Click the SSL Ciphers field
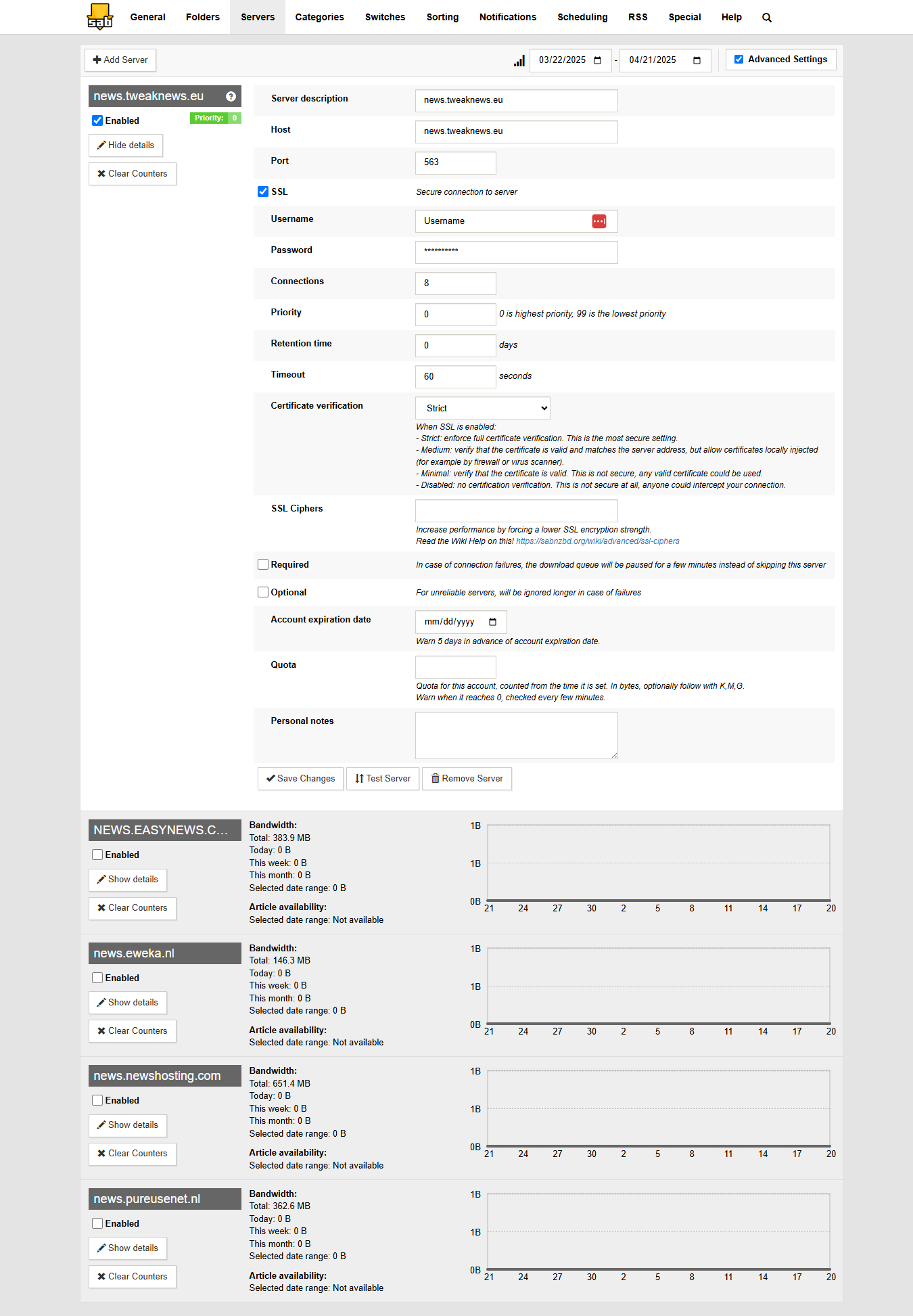Screen dimensions: 913x1316 (x=517, y=510)
